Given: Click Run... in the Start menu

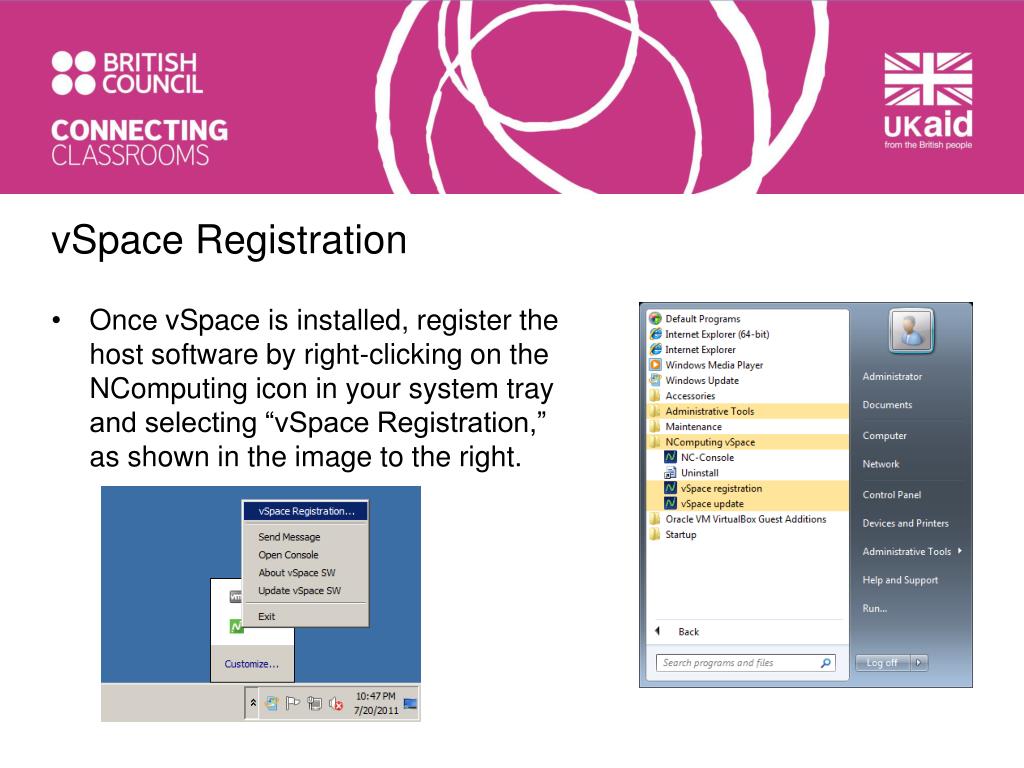Looking at the screenshot, I should 874,608.
